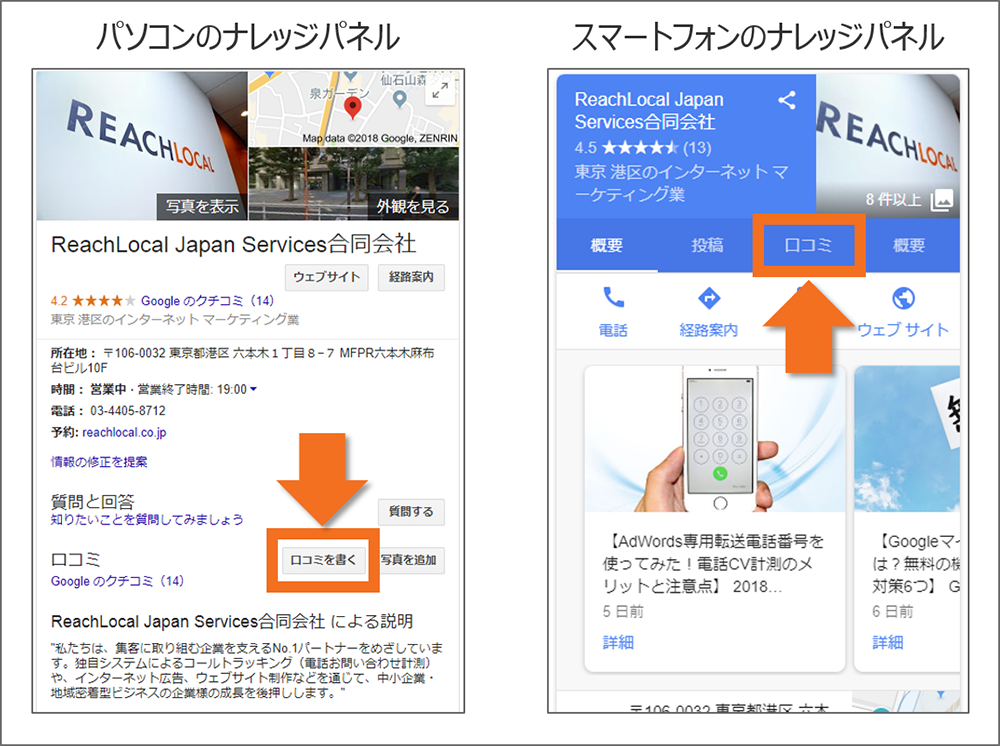
Task: Open the map thumbnail in PC panel
Action: tap(353, 108)
